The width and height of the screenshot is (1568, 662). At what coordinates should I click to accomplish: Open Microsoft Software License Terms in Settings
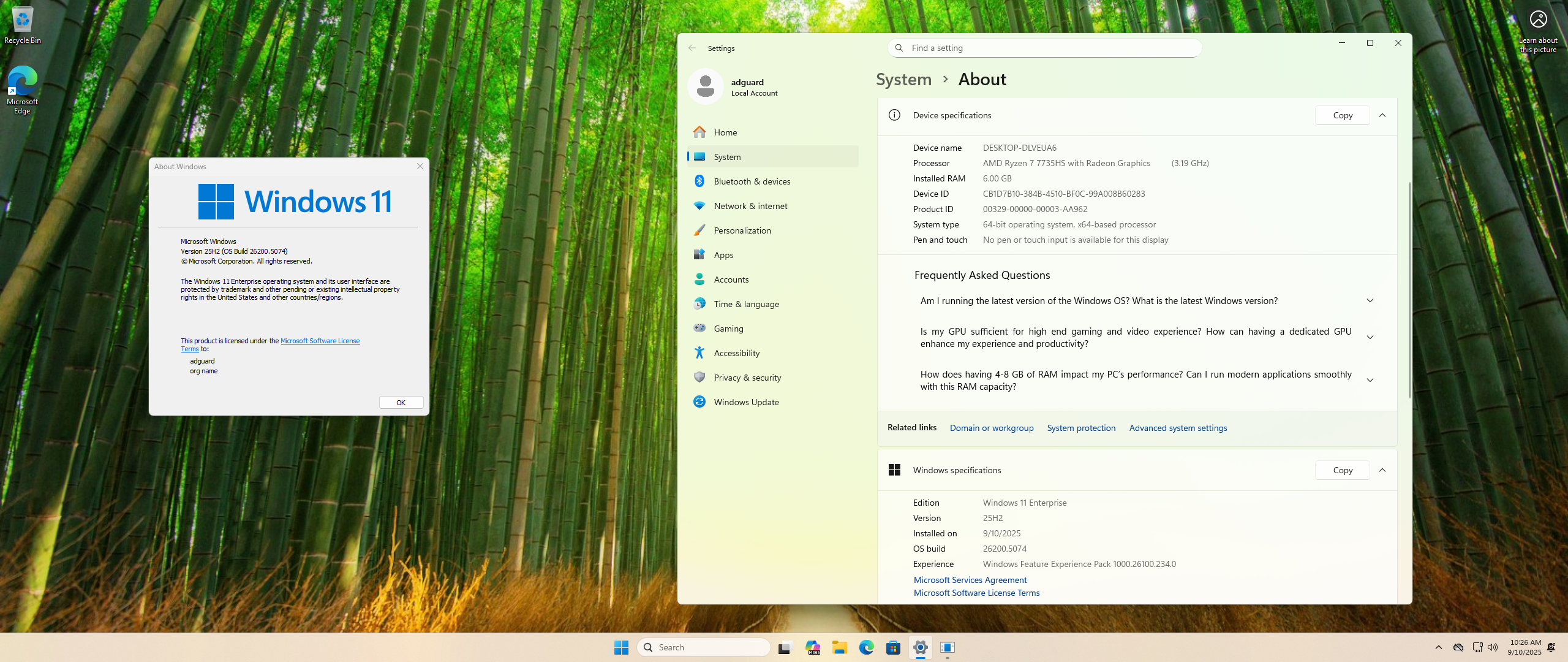click(x=976, y=593)
